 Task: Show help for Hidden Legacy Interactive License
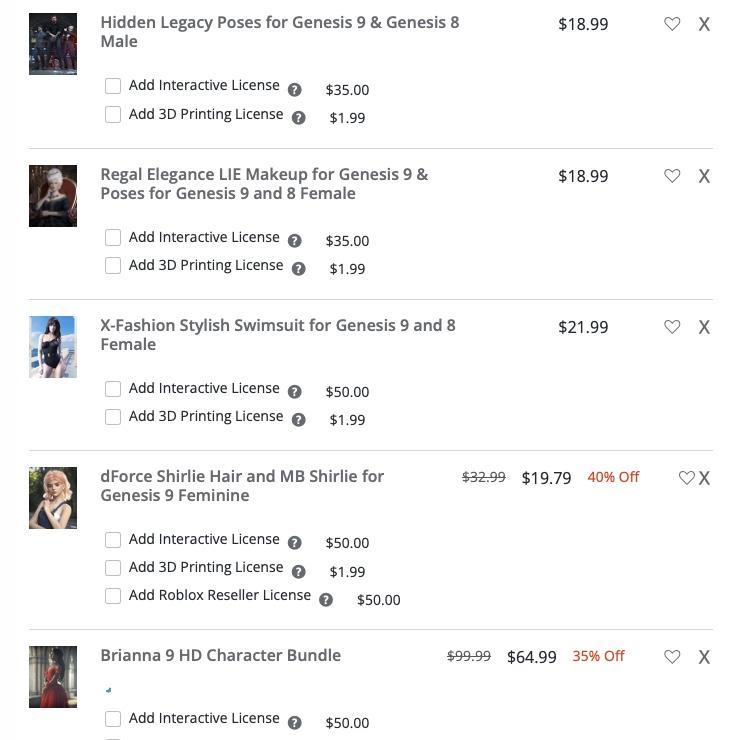294,89
